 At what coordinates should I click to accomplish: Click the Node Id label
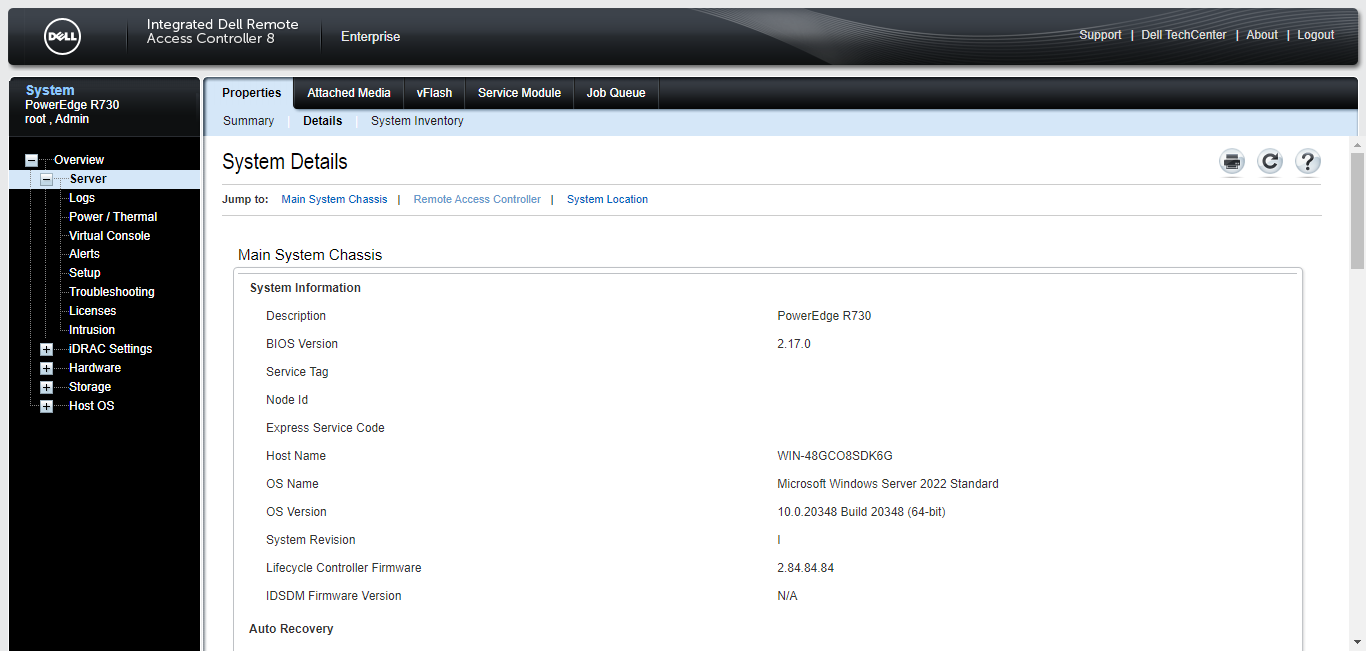point(287,400)
